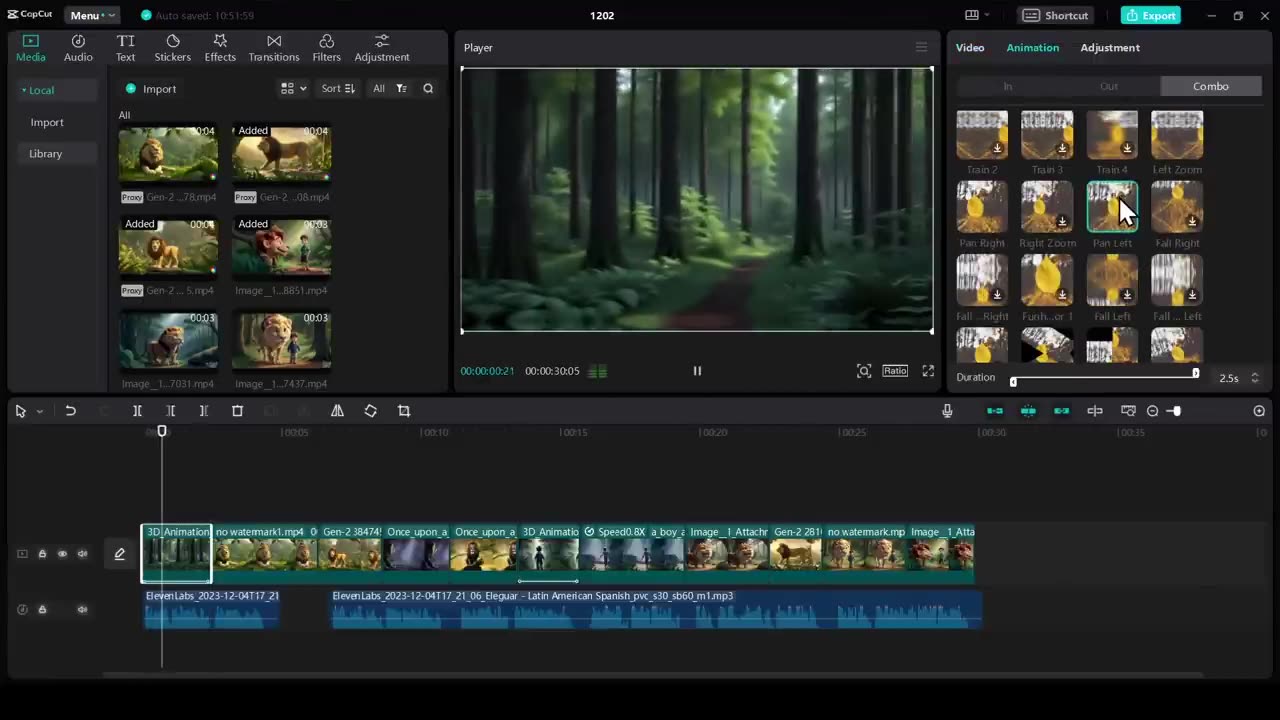This screenshot has width=1280, height=720.
Task: Expand selection tool mode arrow
Action: [x=40, y=411]
